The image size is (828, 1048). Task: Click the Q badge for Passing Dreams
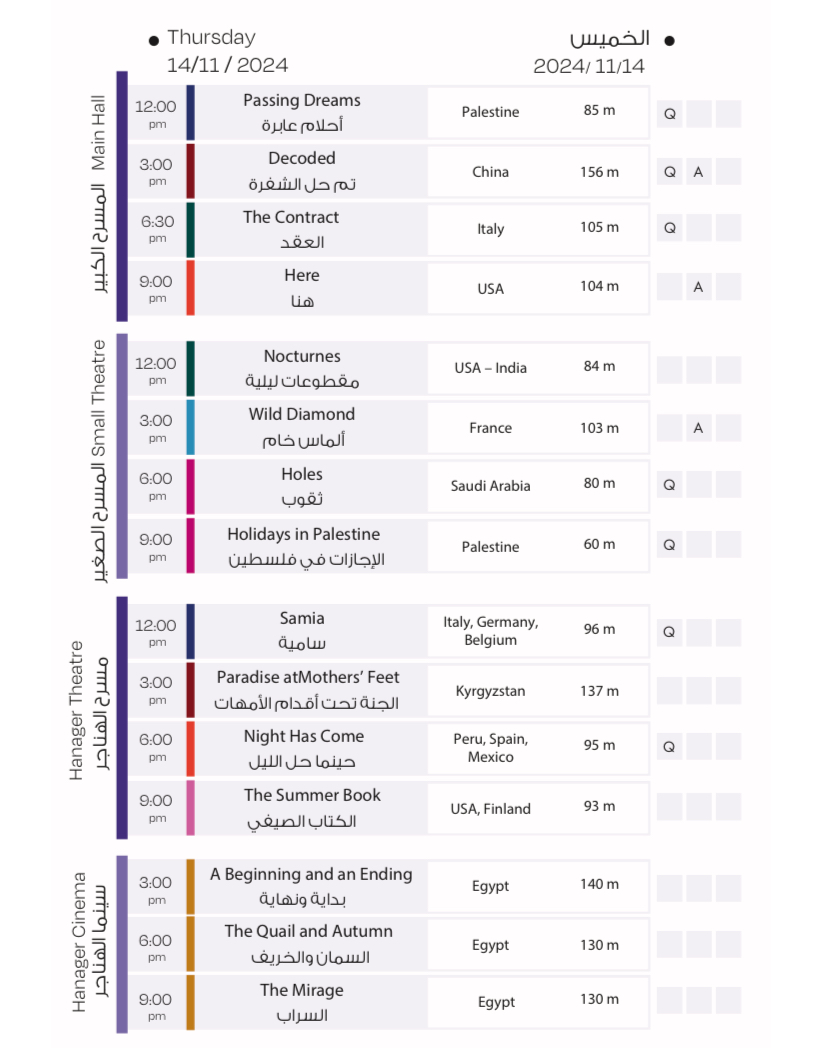click(670, 113)
